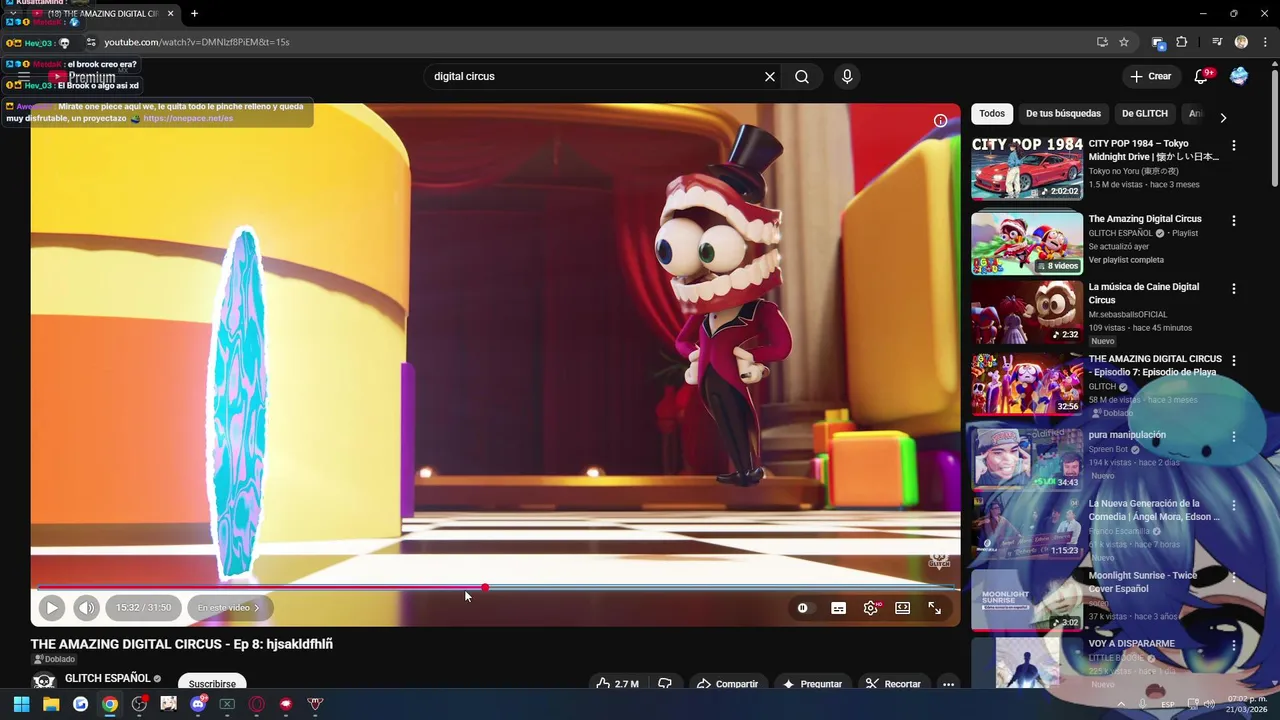Toggle subtitles in the video player

[x=838, y=608]
